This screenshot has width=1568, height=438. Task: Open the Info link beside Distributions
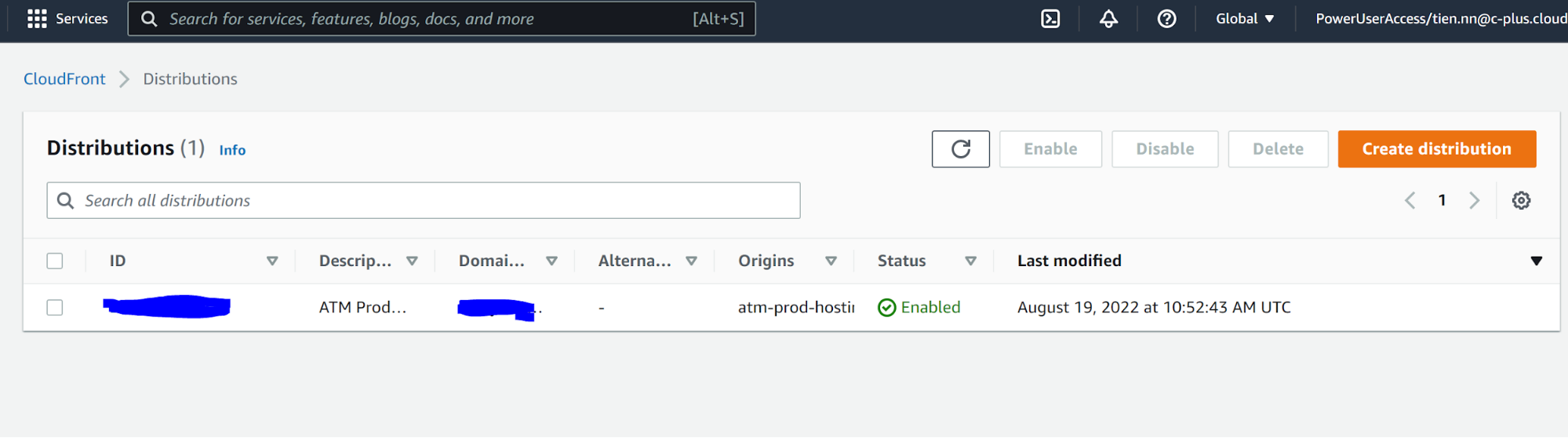232,150
